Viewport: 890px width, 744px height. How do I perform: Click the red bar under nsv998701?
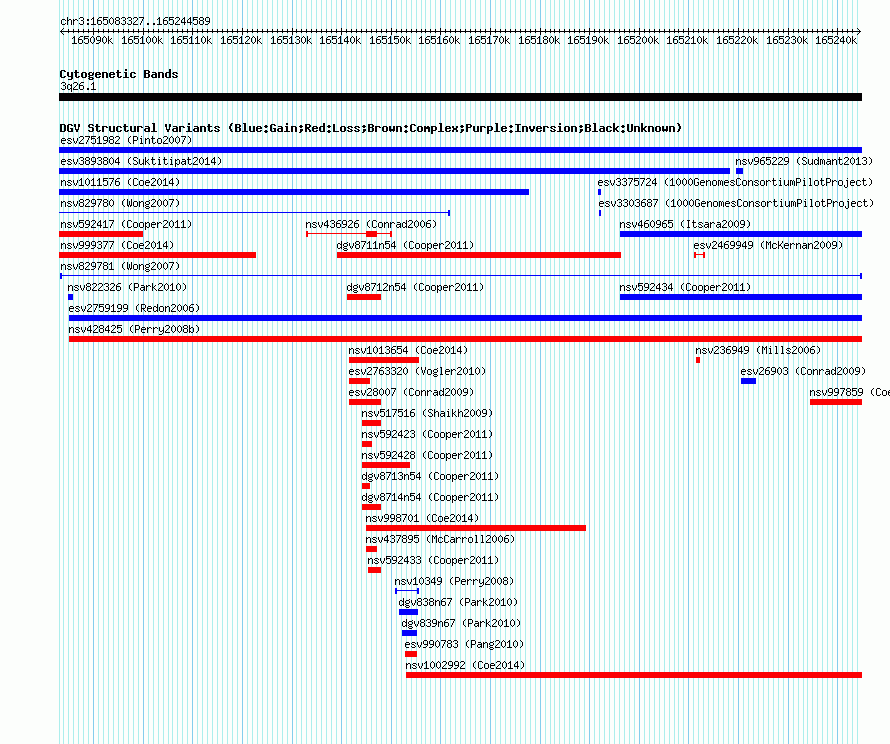(476, 528)
